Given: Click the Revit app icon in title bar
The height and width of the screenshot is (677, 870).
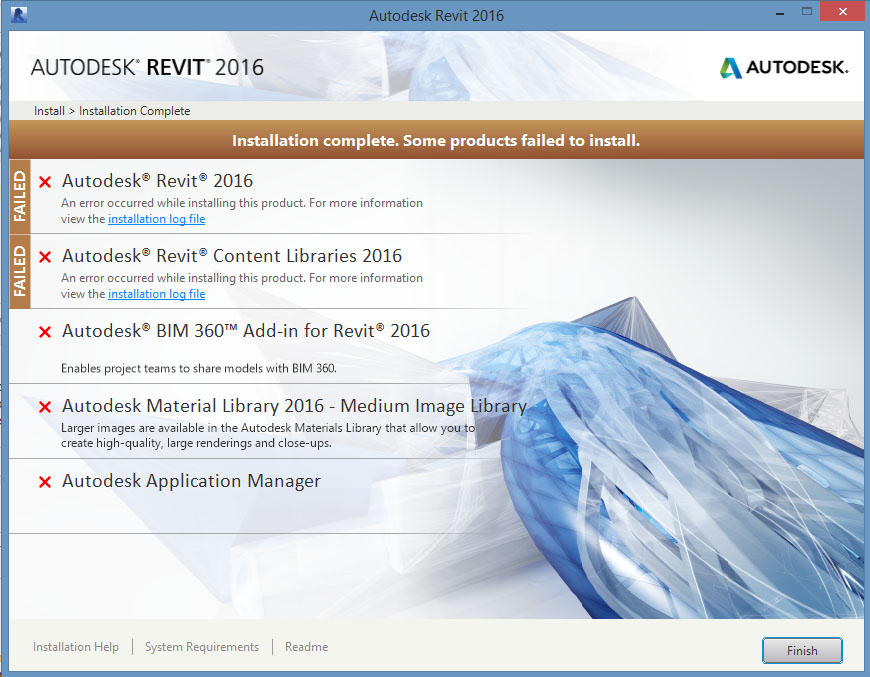Looking at the screenshot, I should pyautogui.click(x=18, y=15).
